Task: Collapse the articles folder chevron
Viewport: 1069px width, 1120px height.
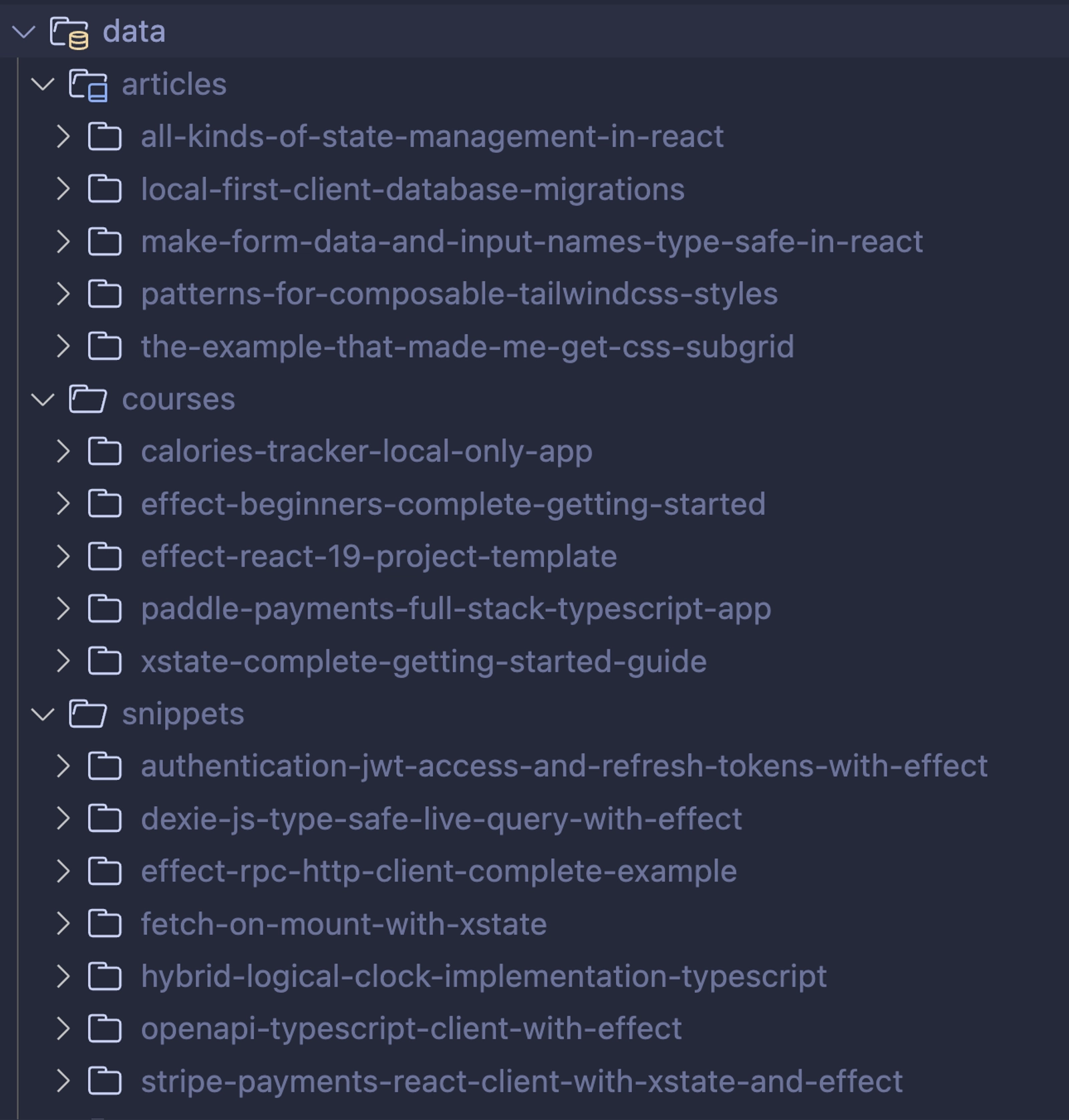Action: pos(43,85)
